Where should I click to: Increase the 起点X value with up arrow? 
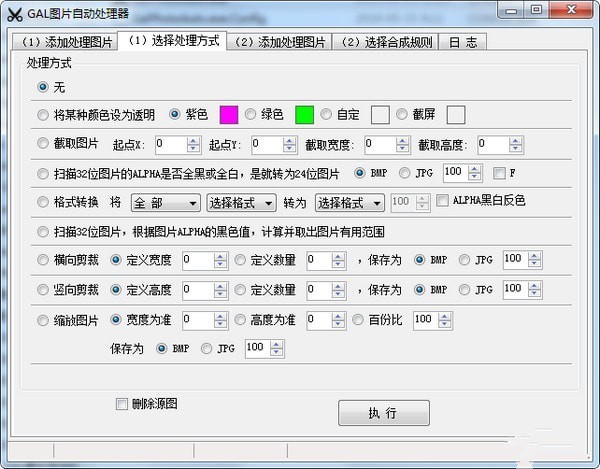[194, 140]
